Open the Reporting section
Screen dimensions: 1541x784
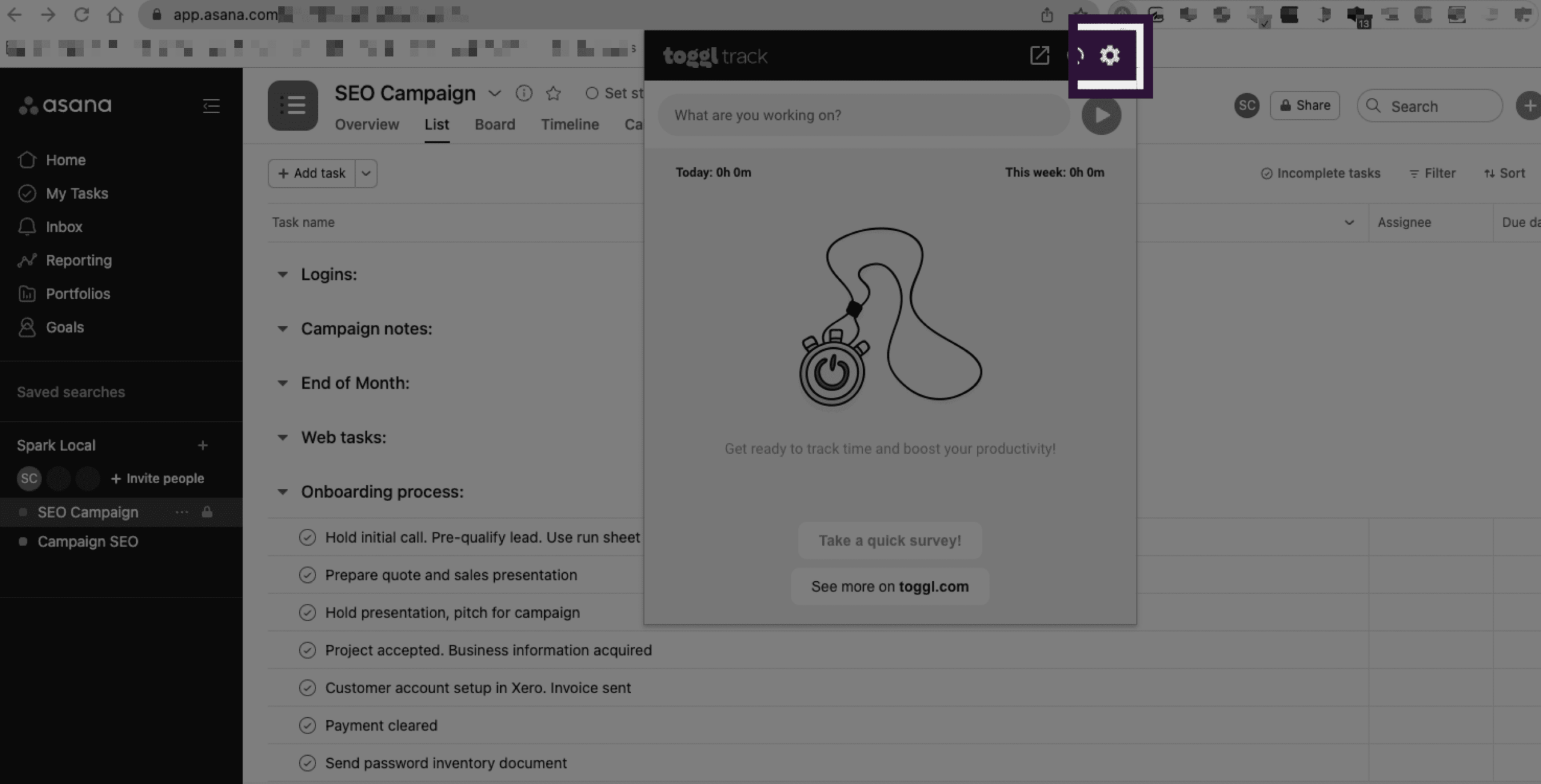tap(79, 260)
